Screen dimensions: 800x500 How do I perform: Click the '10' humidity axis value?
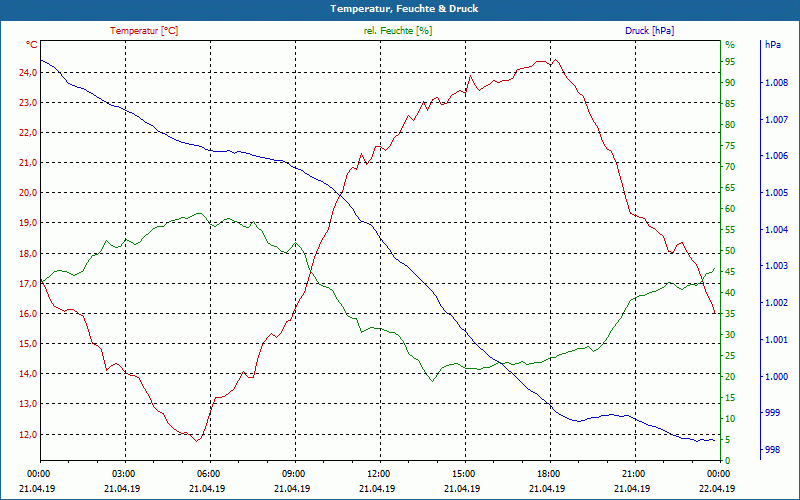(730, 419)
